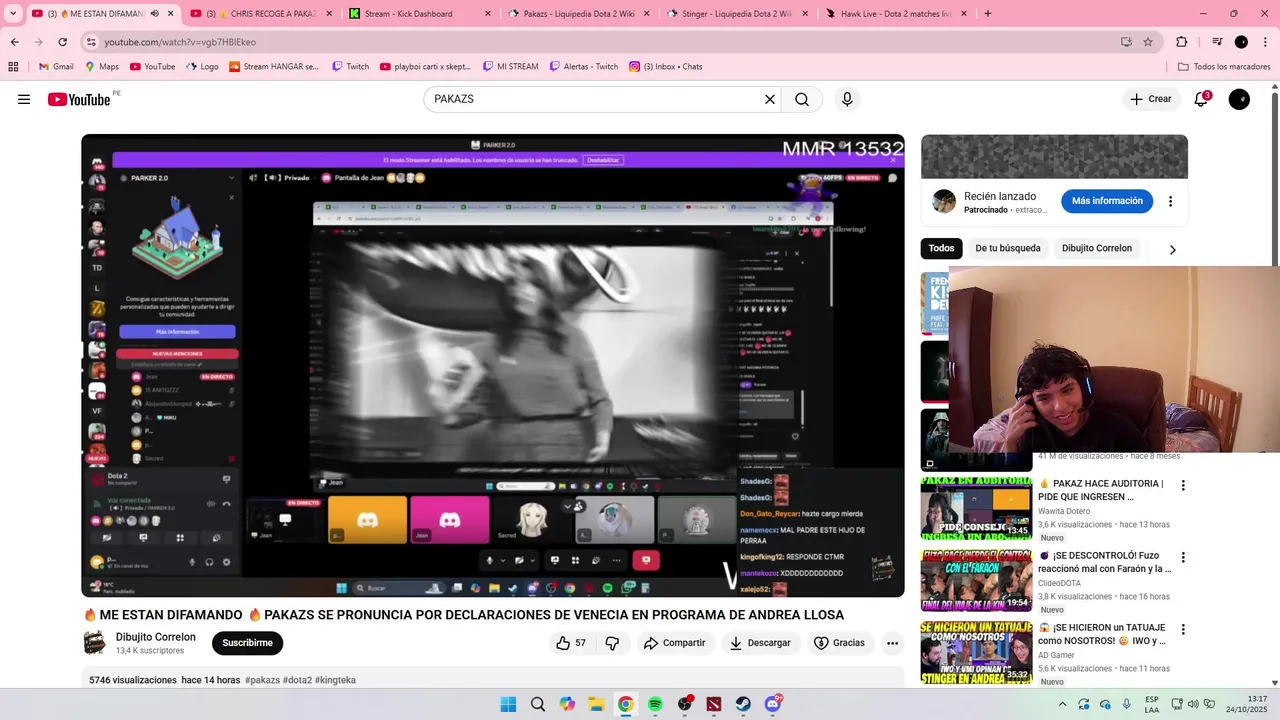Screen dimensions: 1280x720
Task: Open YouTube notifications bell
Action: click(x=1201, y=99)
